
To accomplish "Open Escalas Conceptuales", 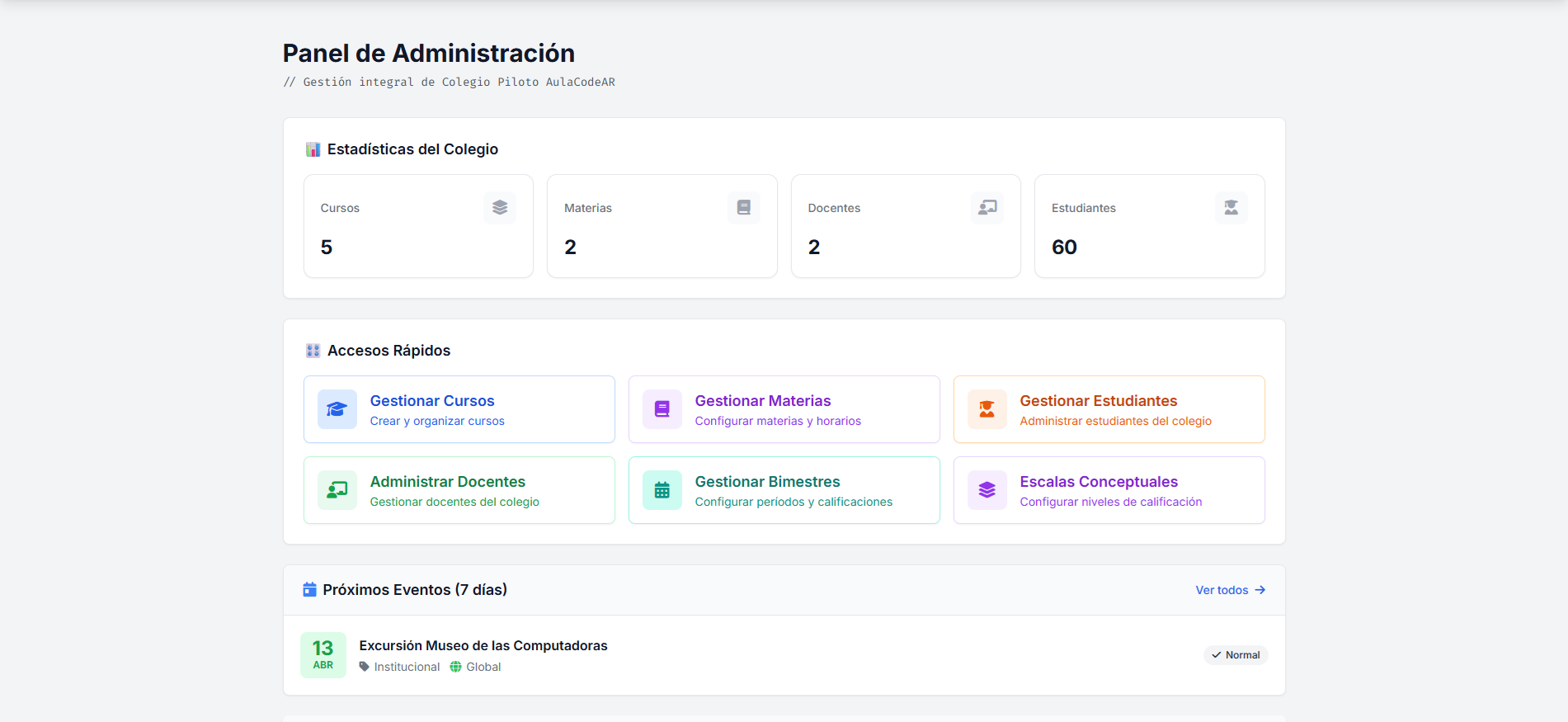I will coord(1109,490).
